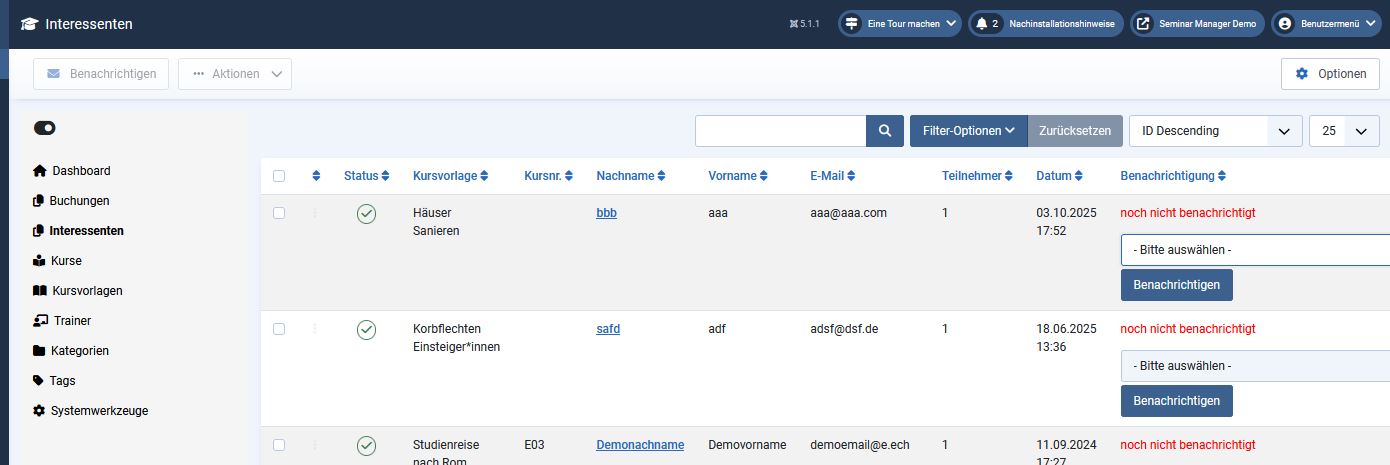Click green status checkmark for bbb row

tap(366, 214)
